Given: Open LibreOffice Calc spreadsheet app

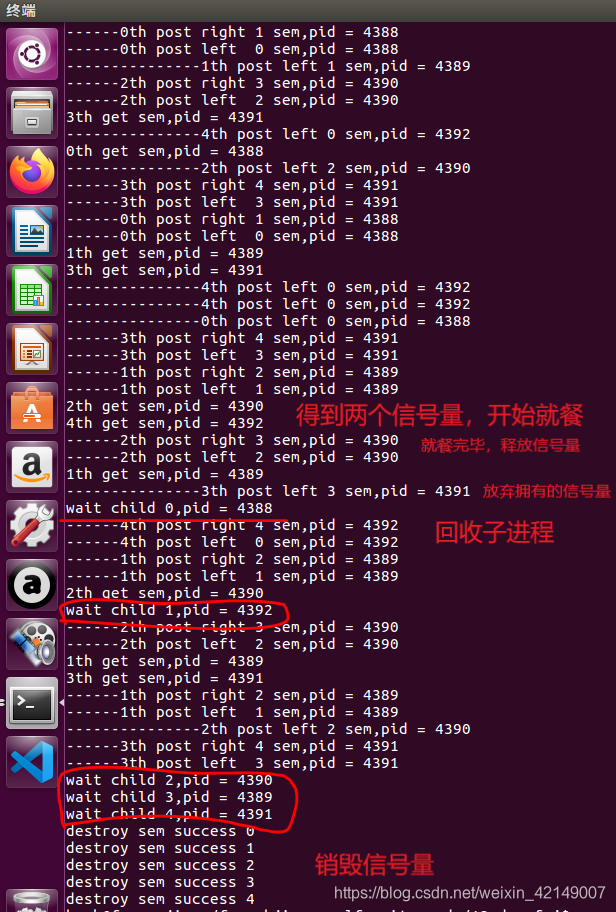Looking at the screenshot, I should click(32, 290).
